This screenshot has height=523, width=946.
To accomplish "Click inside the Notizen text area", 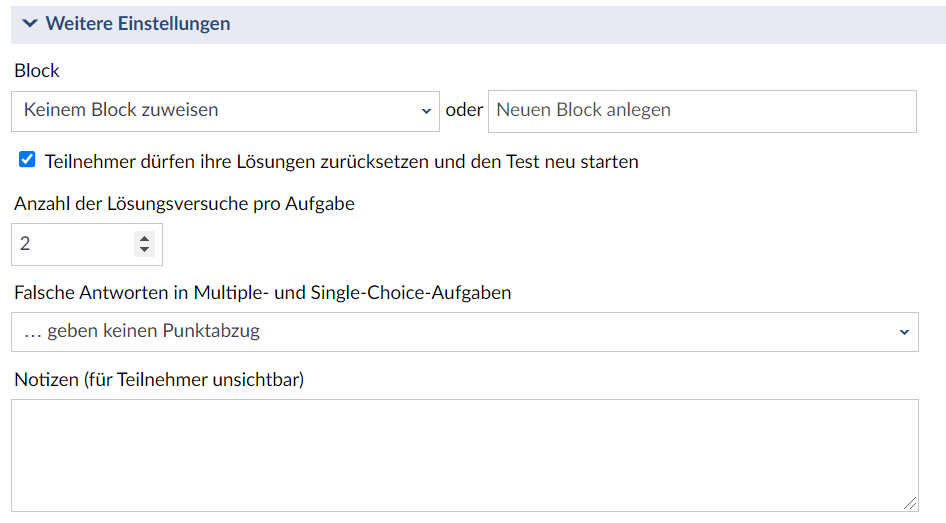I will pos(465,455).
